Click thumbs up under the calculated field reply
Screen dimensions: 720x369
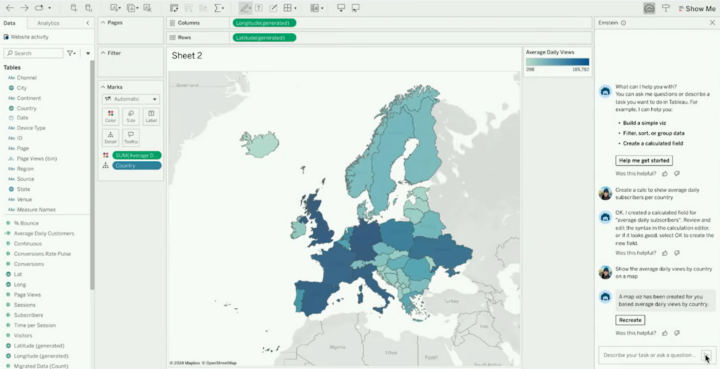[x=665, y=253]
